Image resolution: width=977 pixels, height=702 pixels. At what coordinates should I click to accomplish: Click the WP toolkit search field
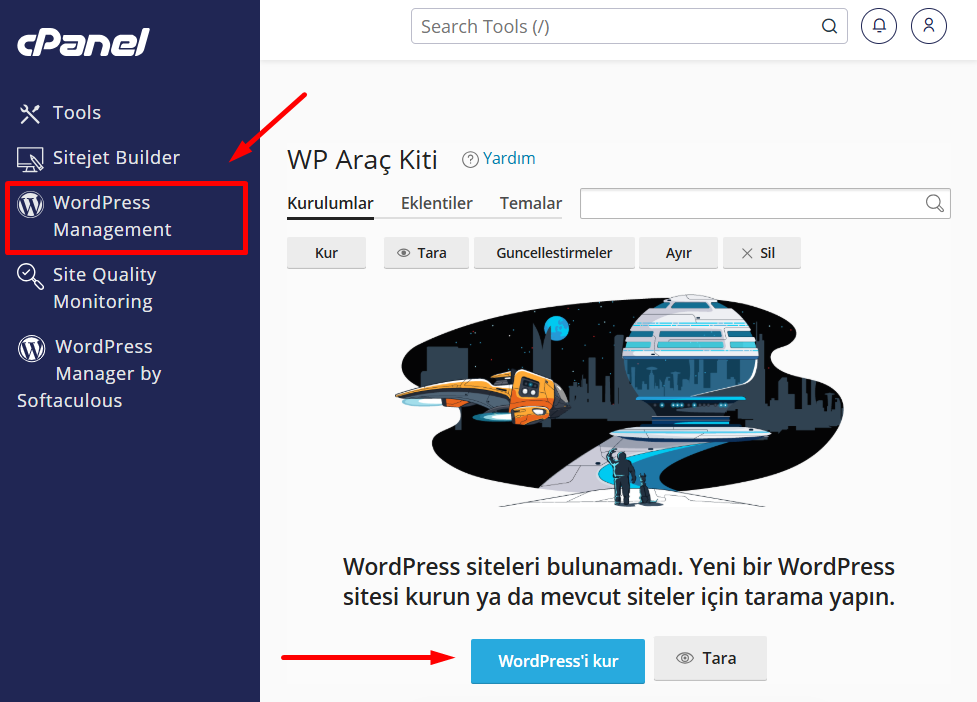point(765,204)
